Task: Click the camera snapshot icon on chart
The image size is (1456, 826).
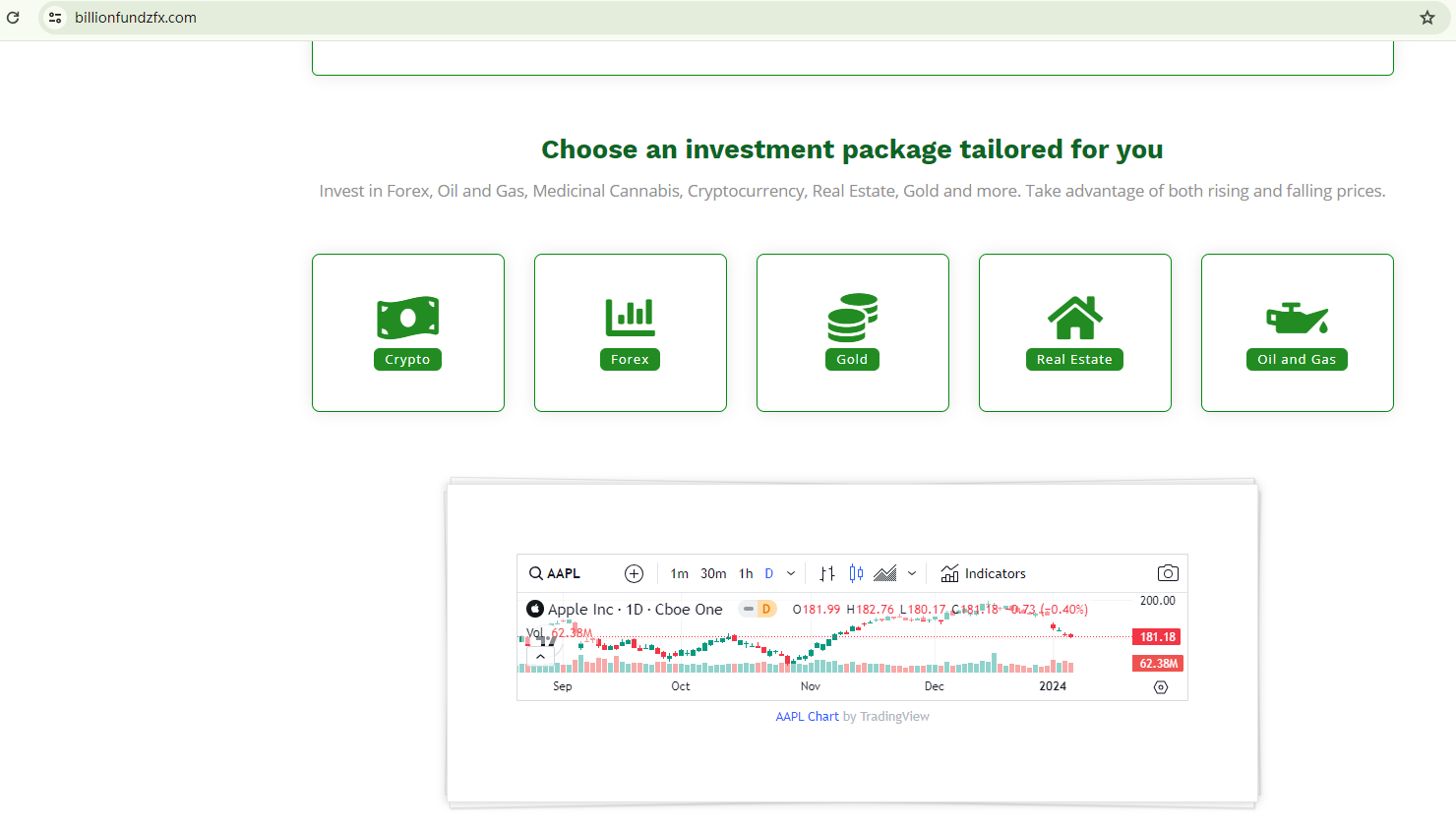Action: point(1168,573)
